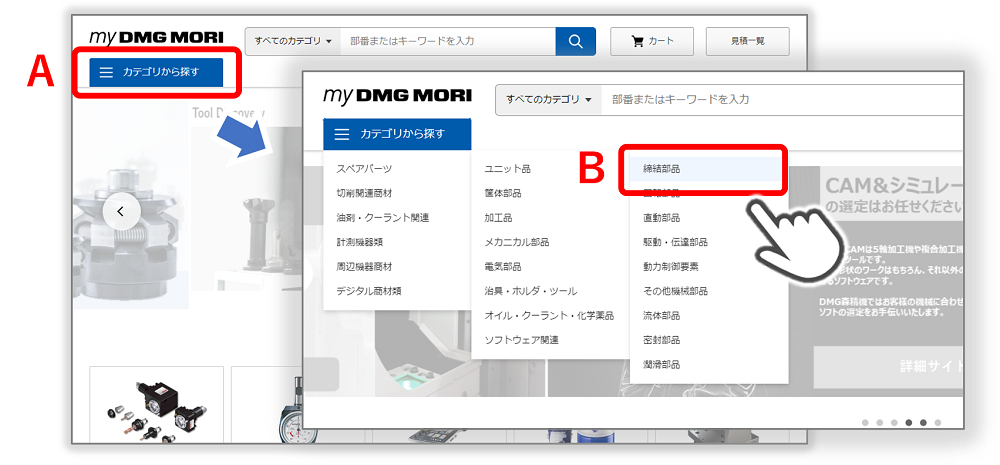Image resolution: width=1000 pixels, height=465 pixels.
Task: Open カート (cart) in the back window
Action: point(651,41)
